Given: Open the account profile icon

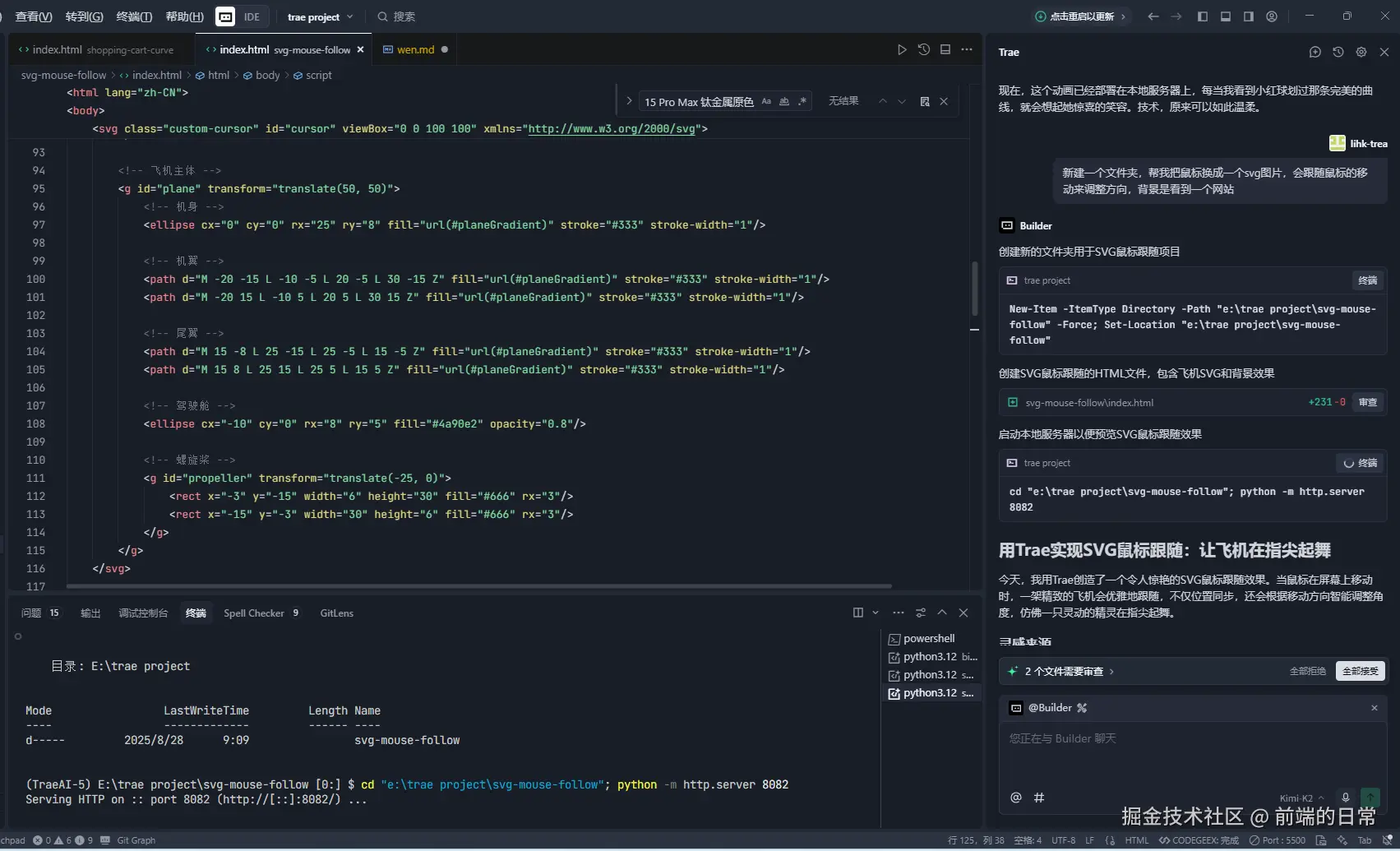Looking at the screenshot, I should tap(1272, 16).
